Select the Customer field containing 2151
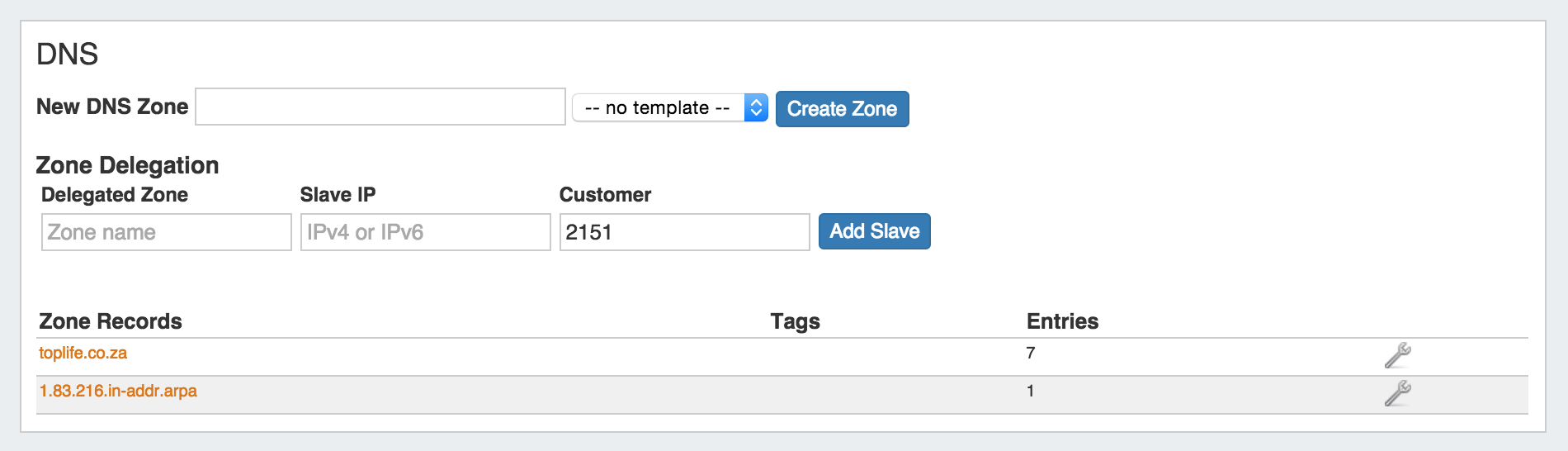The image size is (1568, 451). pos(684,232)
